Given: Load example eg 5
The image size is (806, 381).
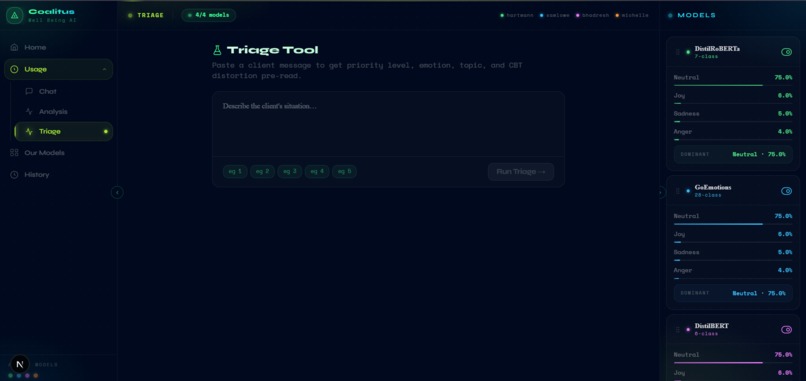Looking at the screenshot, I should [344, 172].
